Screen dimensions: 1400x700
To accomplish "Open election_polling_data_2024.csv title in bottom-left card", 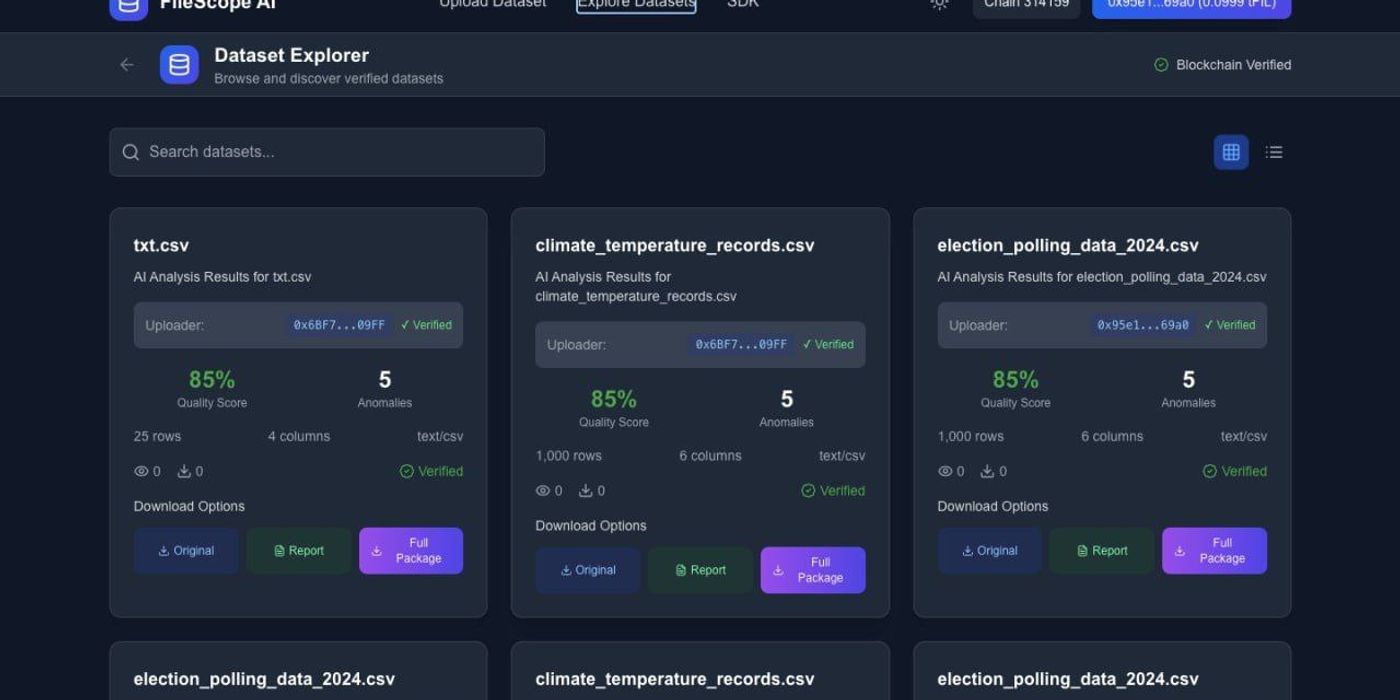I will point(264,679).
